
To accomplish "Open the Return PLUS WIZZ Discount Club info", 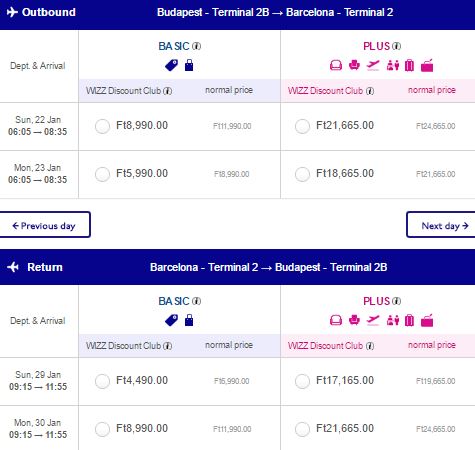I will tap(370, 346).
